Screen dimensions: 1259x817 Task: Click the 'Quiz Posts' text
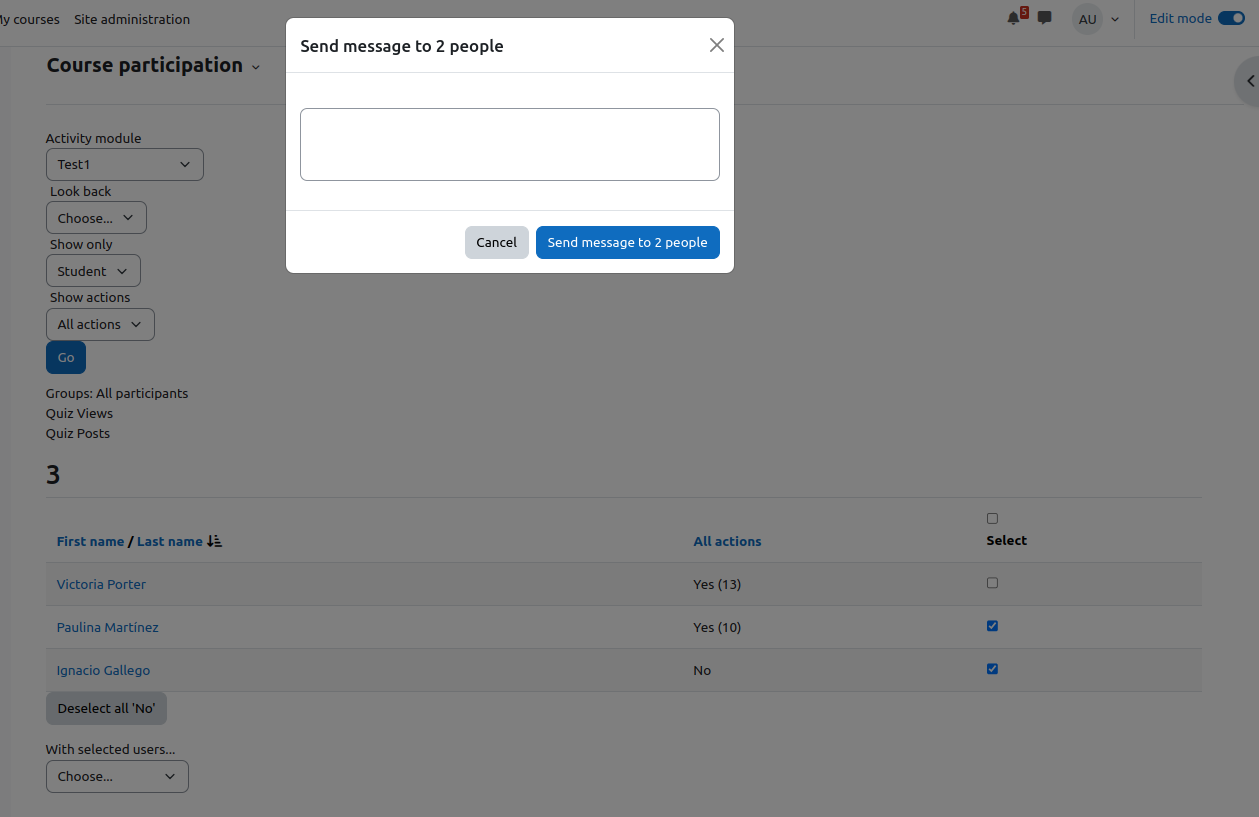click(78, 433)
